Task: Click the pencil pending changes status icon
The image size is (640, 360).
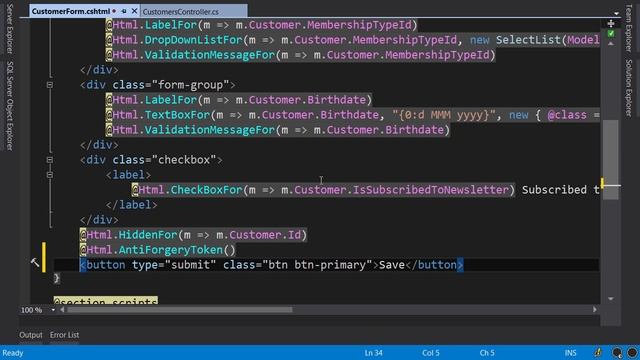Action: 598,352
